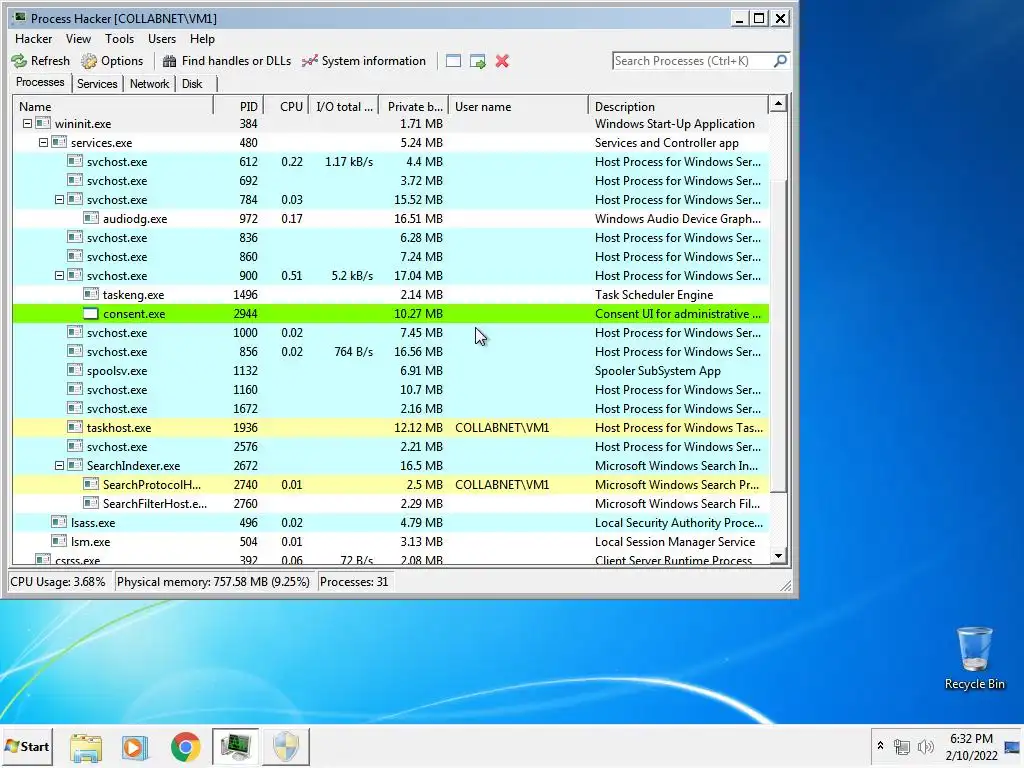Sort by the PID column header
This screenshot has width=1024, height=768.
click(238, 106)
